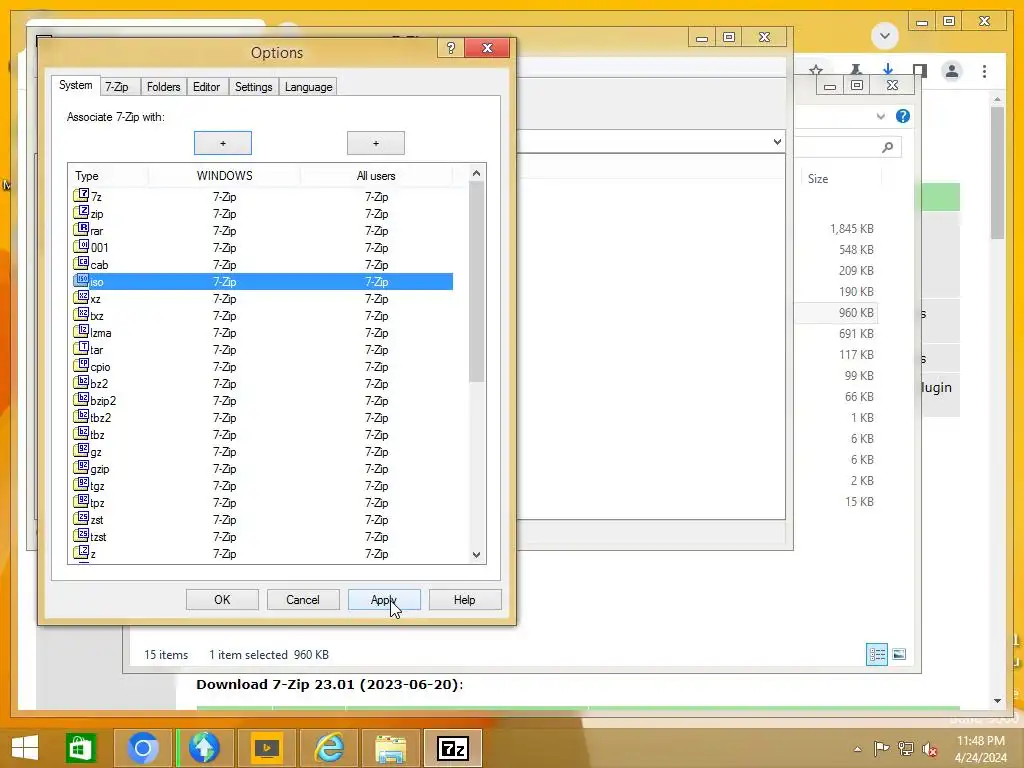Open Chrome three-dot menu

tap(984, 71)
